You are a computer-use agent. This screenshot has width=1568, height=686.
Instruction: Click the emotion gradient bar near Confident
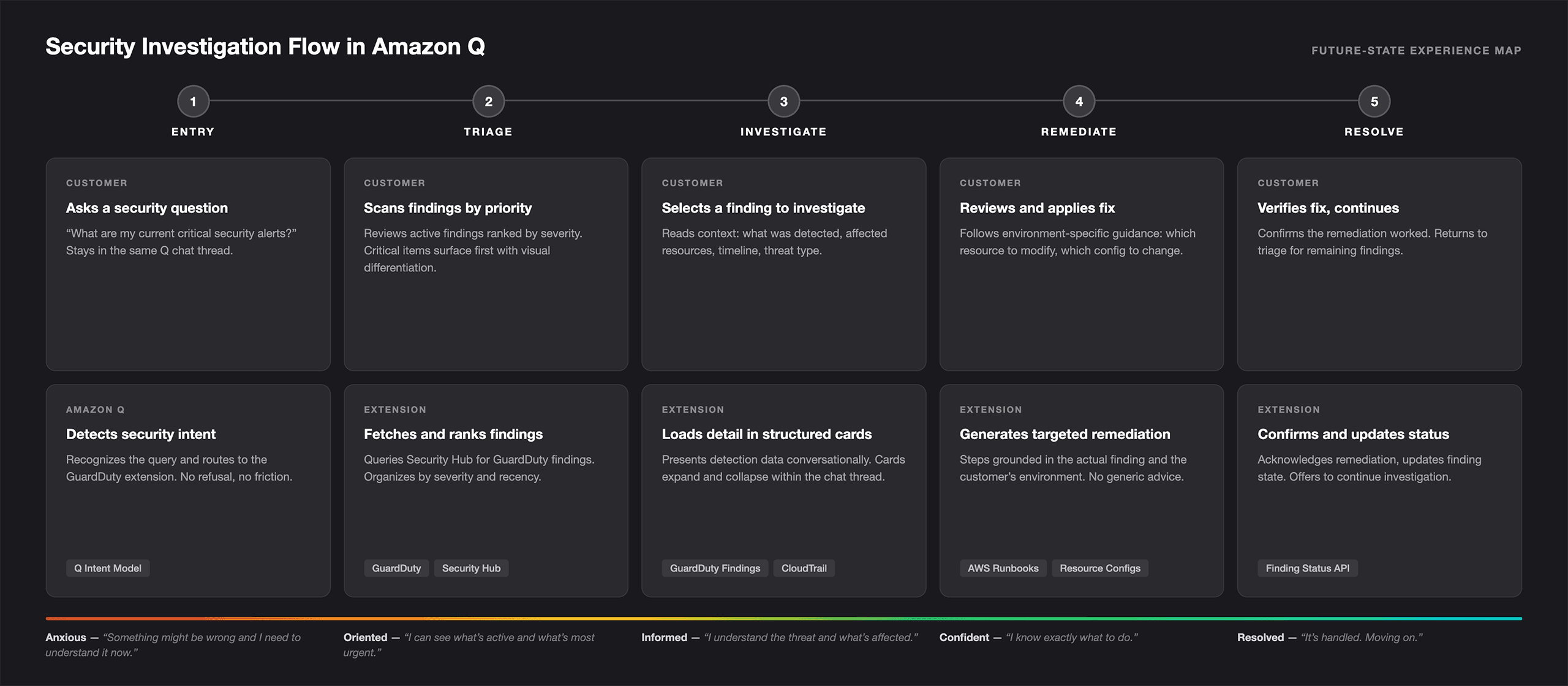tap(1041, 617)
